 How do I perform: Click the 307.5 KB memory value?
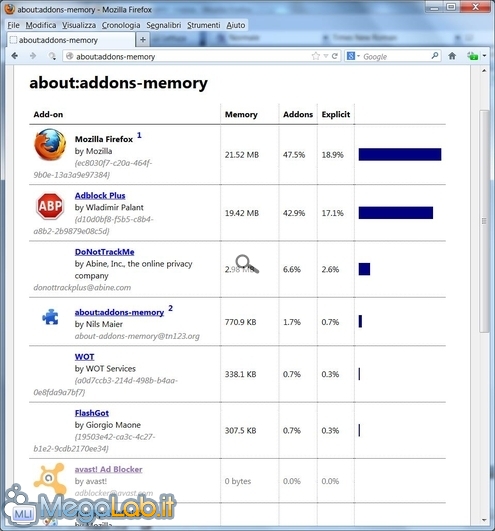coord(240,430)
